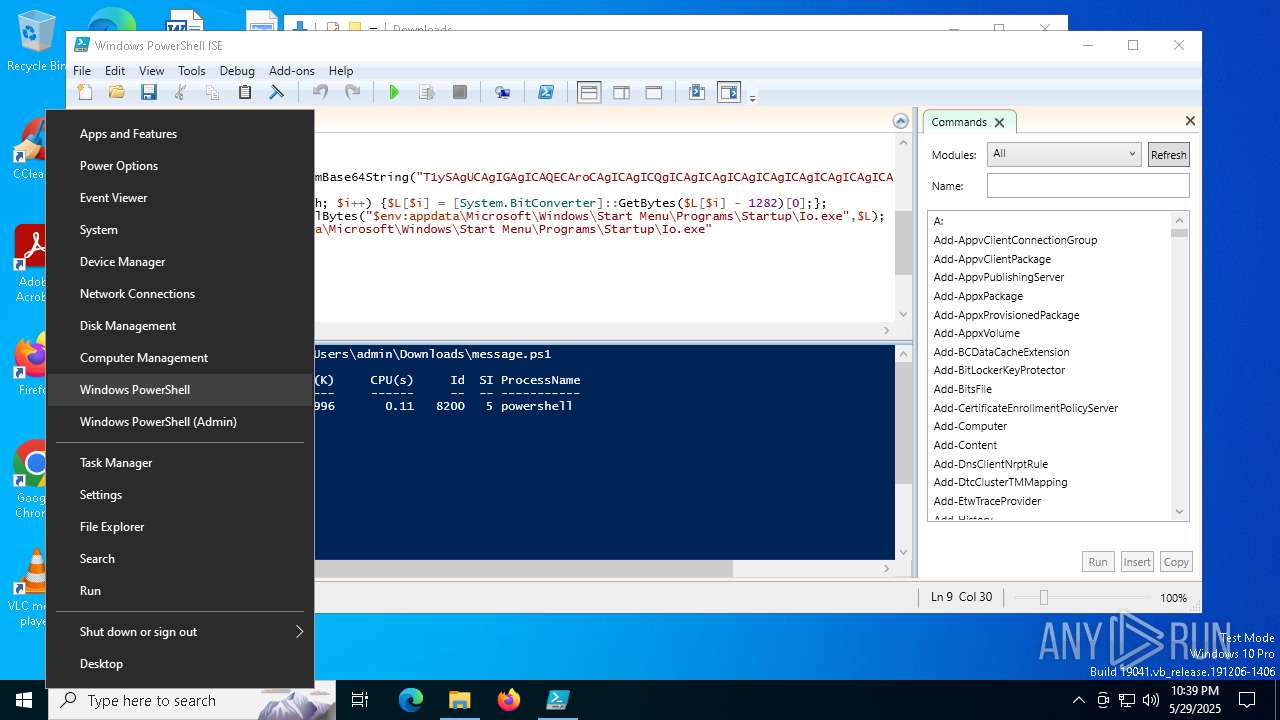Launch Windows PowerShell (Admin)
Screen dimensions: 1280x720
click(x=180, y=422)
